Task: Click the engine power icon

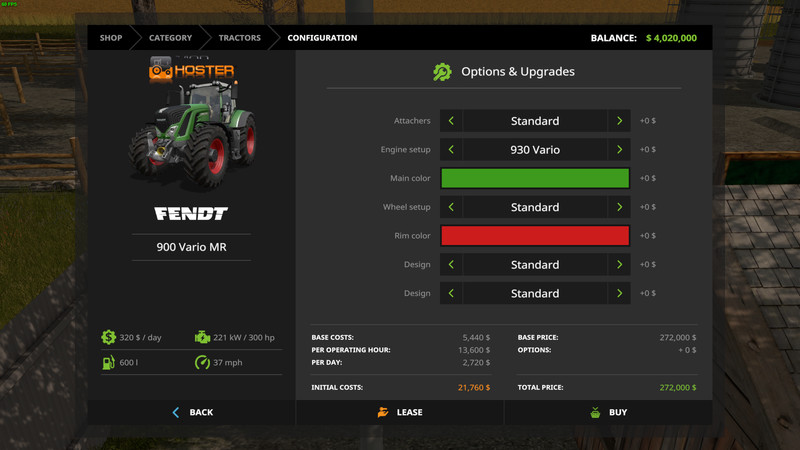Action: click(202, 338)
